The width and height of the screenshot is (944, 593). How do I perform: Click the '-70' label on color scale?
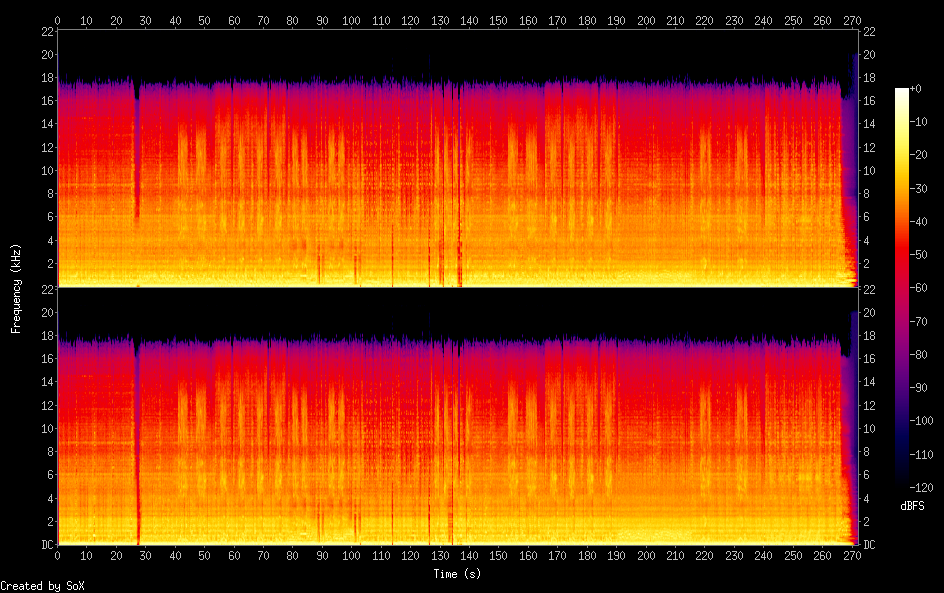point(919,321)
